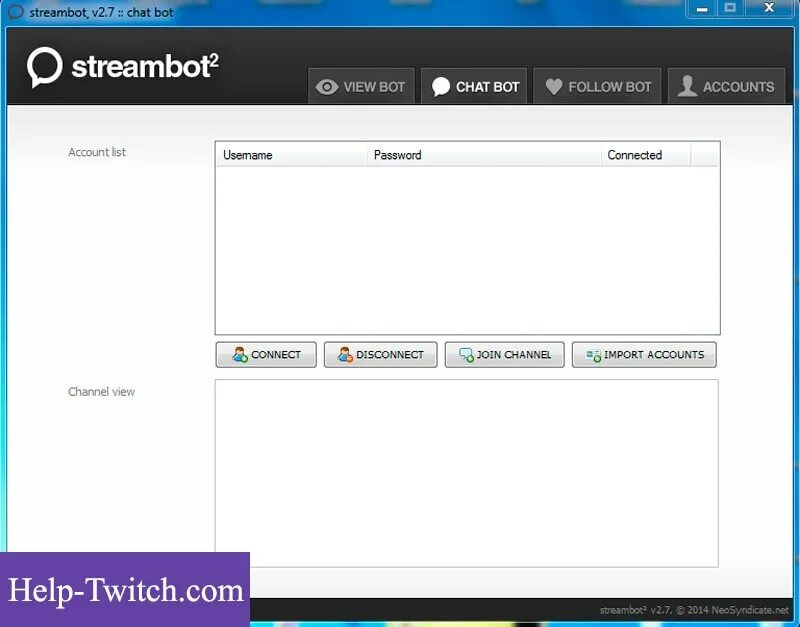Screen dimensions: 800x627
Task: Click the Connected column header
Action: click(646, 155)
